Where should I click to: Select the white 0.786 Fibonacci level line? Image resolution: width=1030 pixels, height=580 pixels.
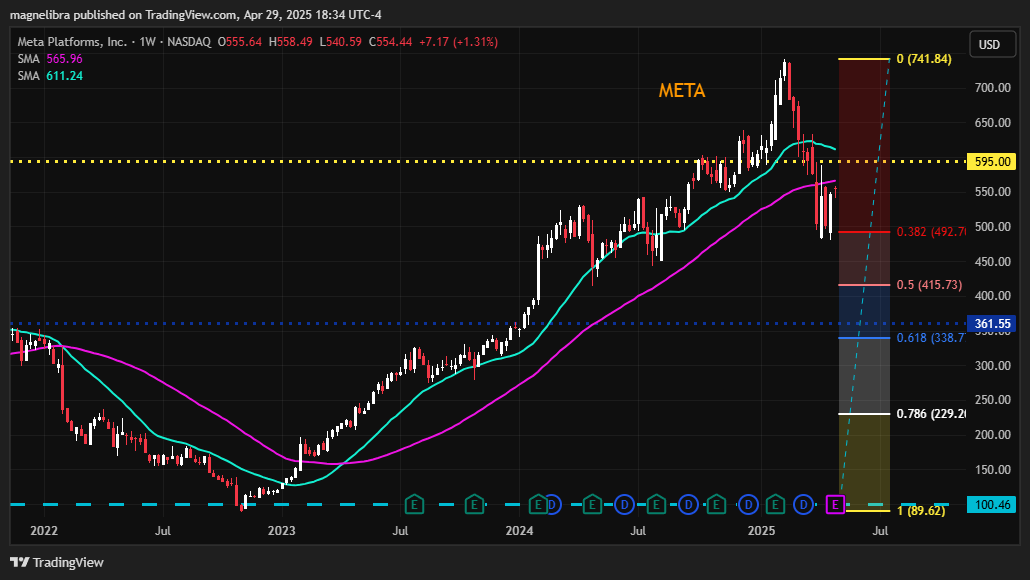pos(864,414)
